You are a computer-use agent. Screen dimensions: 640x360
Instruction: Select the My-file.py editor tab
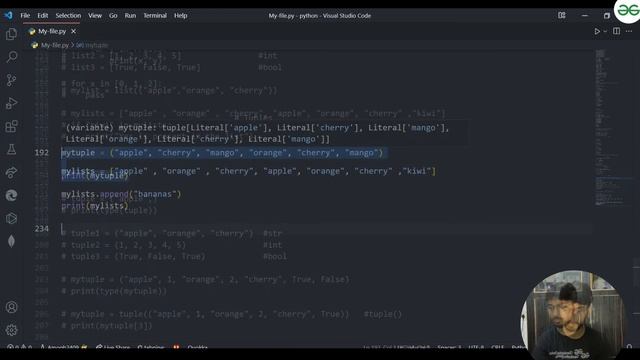52,31
